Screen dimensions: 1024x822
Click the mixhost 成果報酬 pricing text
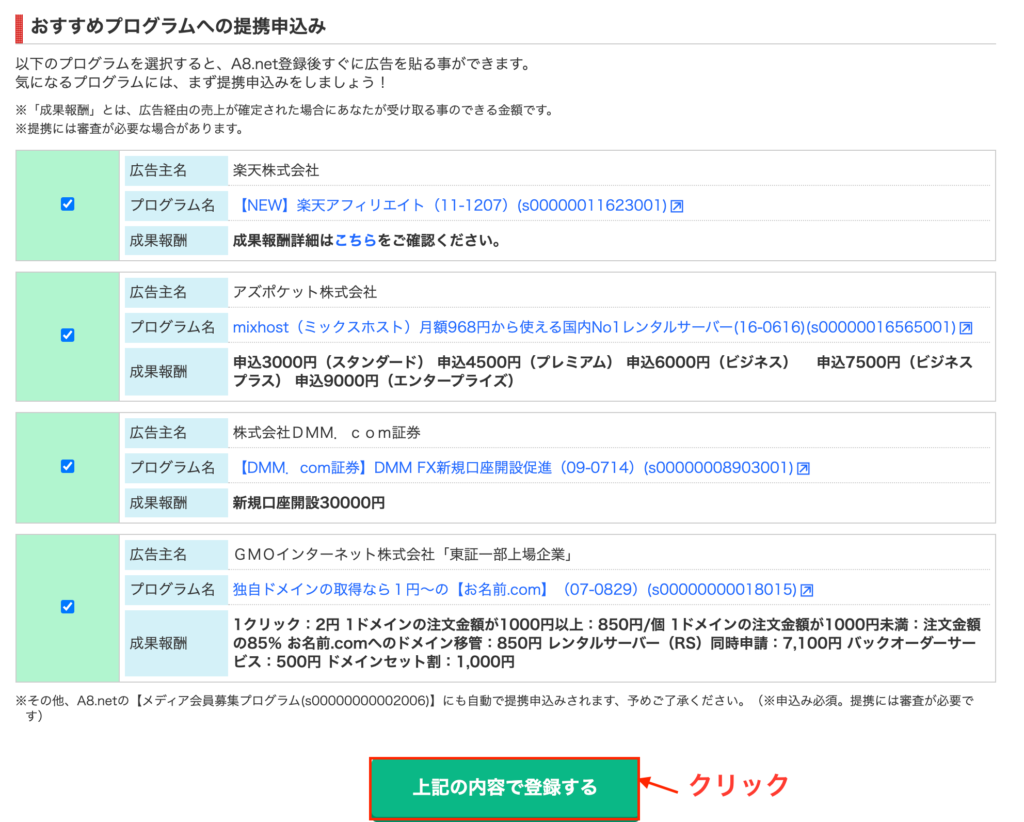[602, 371]
